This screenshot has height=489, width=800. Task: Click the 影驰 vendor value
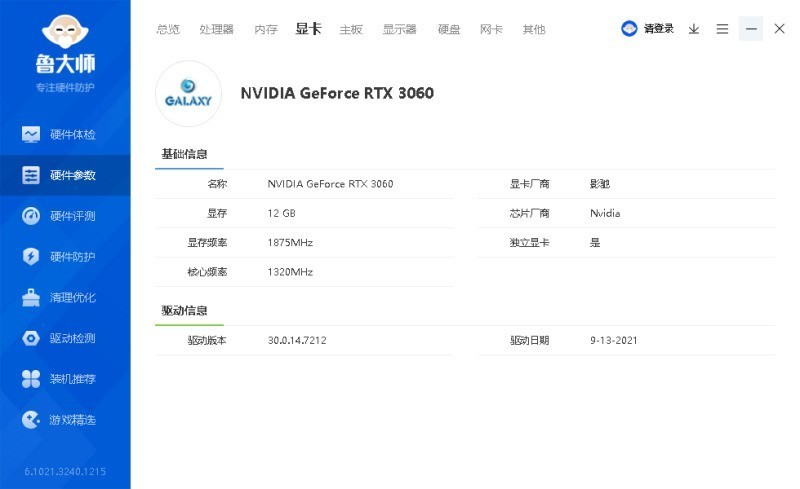coord(599,184)
